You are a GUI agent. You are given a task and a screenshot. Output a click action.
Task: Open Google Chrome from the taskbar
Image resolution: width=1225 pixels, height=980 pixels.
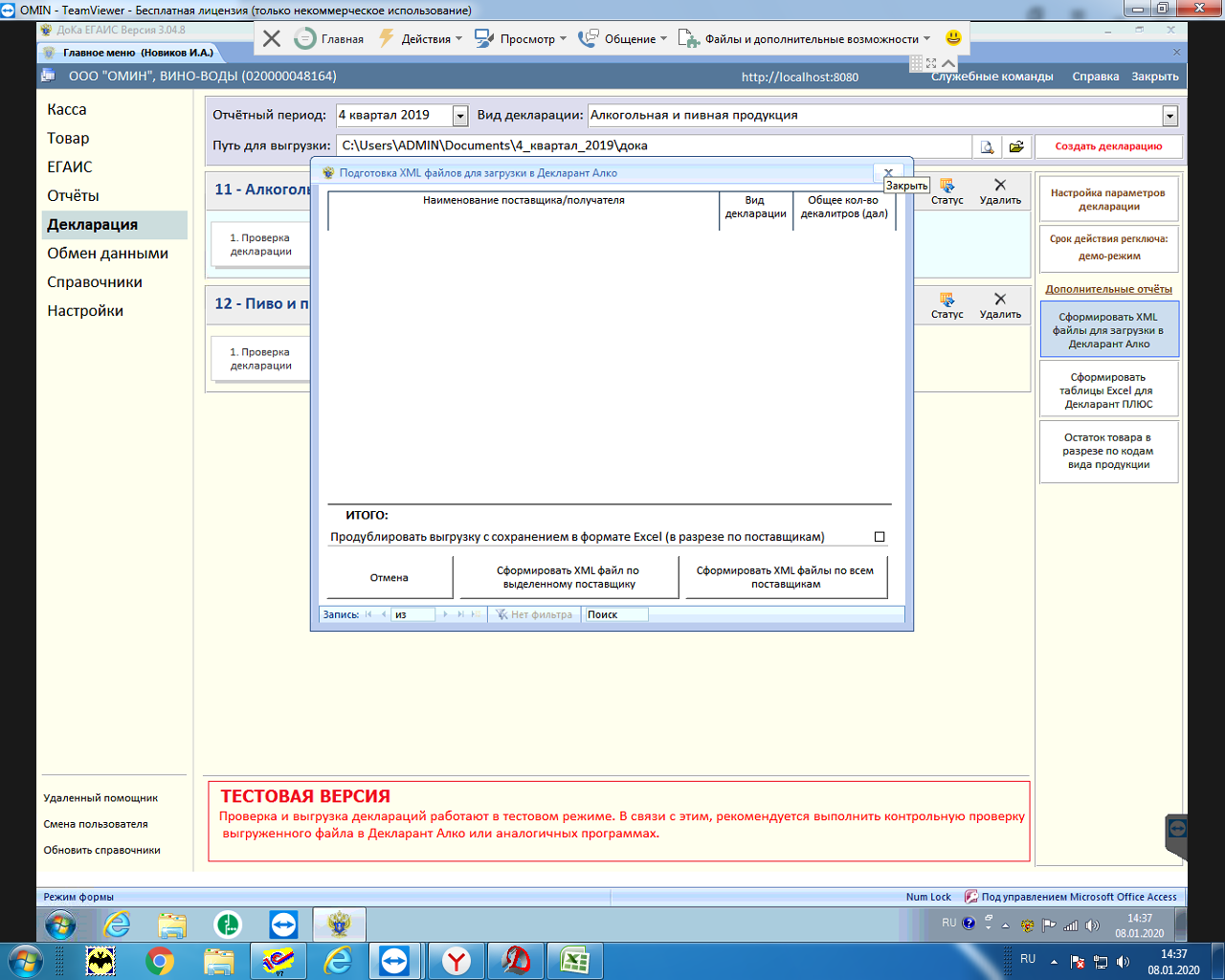click(160, 960)
